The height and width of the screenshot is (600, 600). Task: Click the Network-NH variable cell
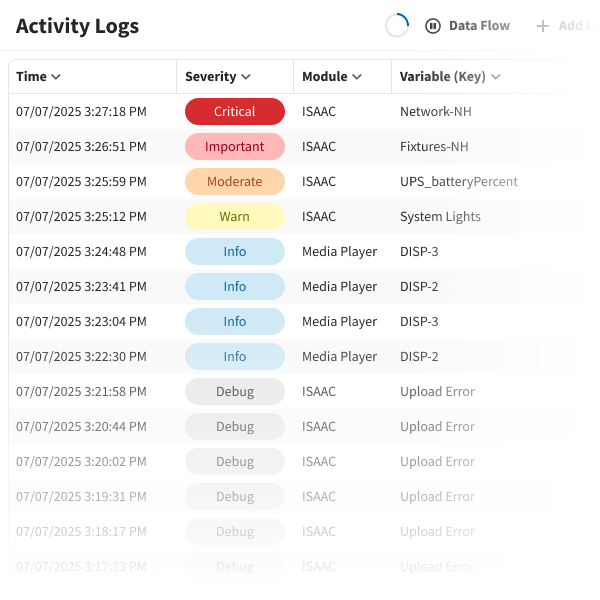point(436,111)
